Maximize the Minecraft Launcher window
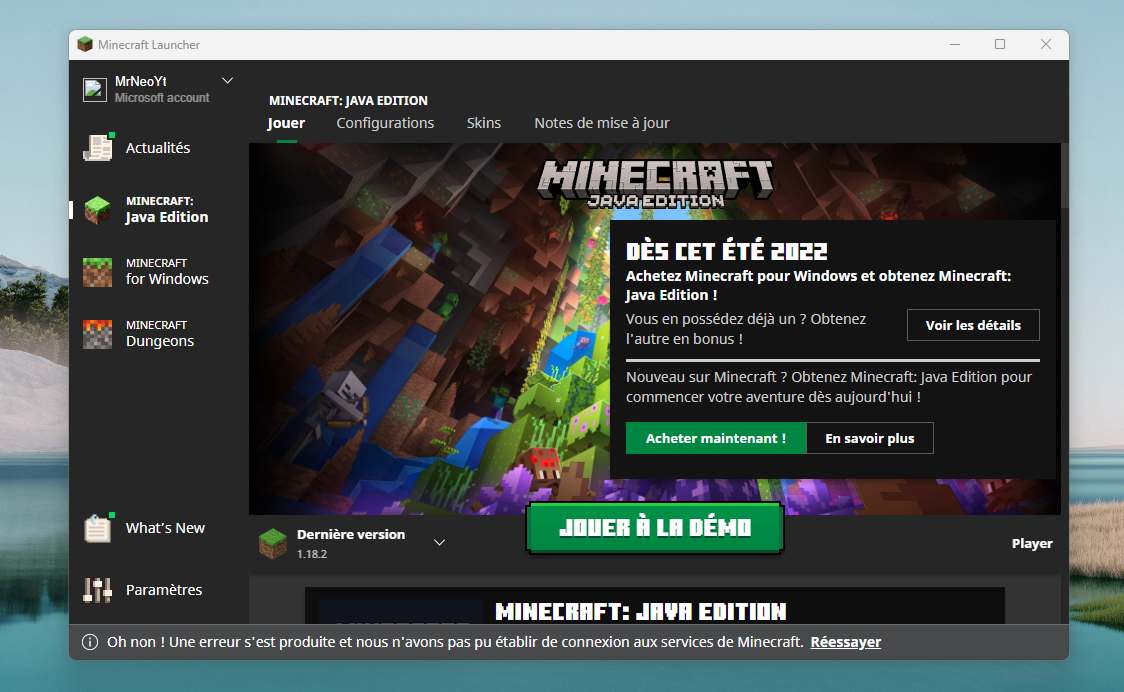 [x=1000, y=44]
